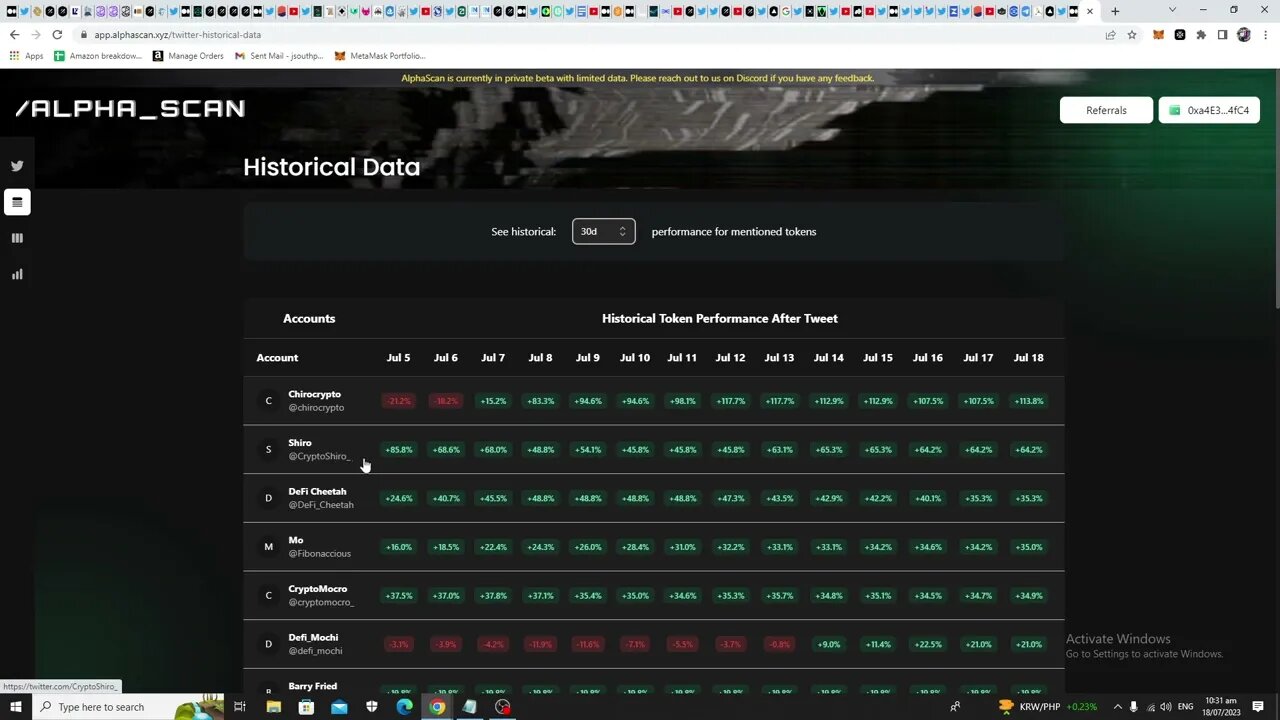The image size is (1280, 720).
Task: Click Shiro's +85.8% Jul 5 cell
Action: (398, 450)
